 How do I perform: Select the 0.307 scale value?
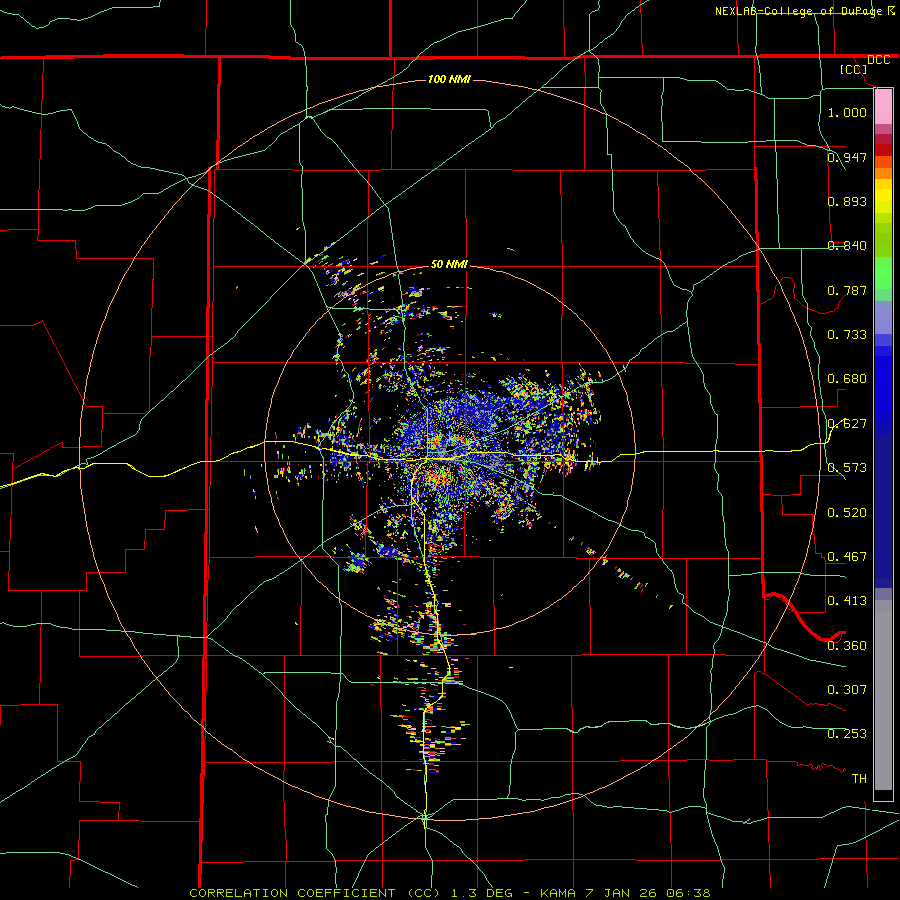pyautogui.click(x=847, y=690)
